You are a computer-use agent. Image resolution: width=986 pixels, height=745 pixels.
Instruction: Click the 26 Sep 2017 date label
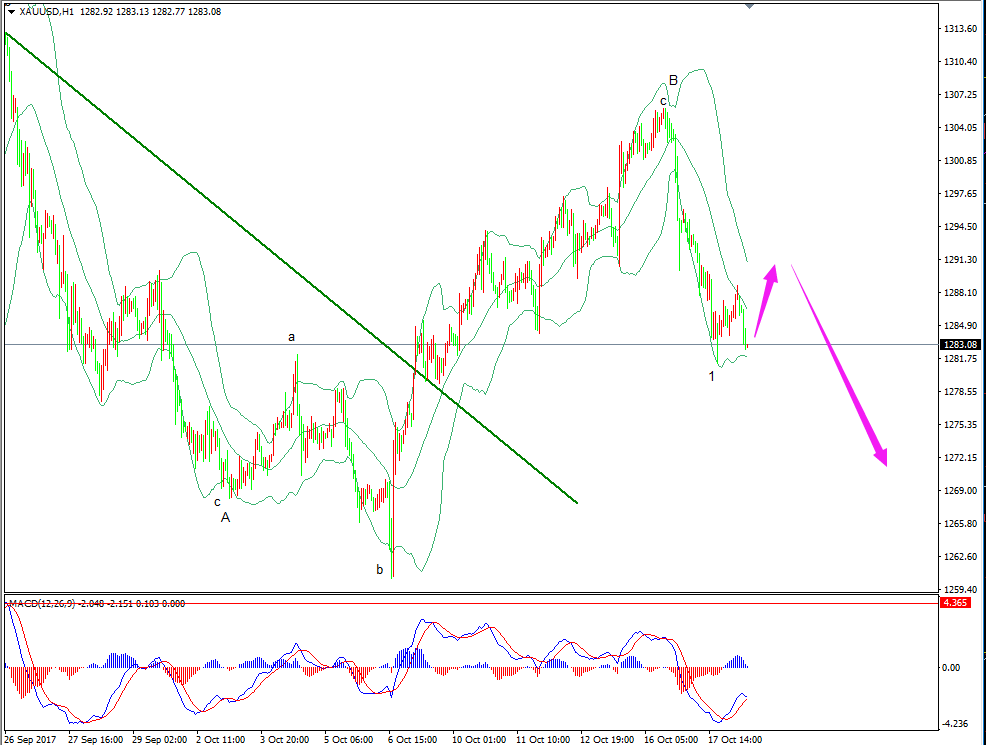[30, 740]
